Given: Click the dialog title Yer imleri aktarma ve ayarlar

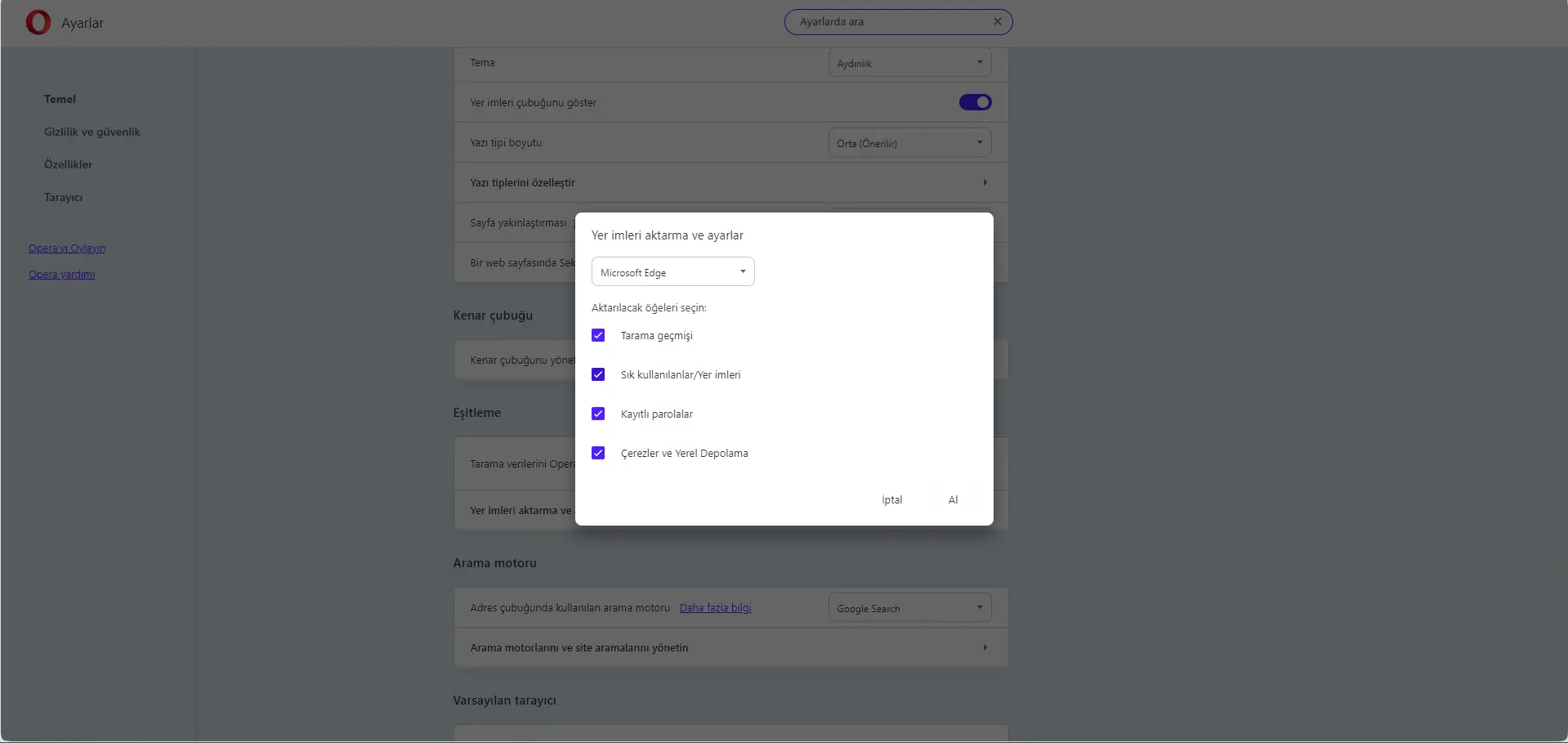Looking at the screenshot, I should [x=668, y=235].
